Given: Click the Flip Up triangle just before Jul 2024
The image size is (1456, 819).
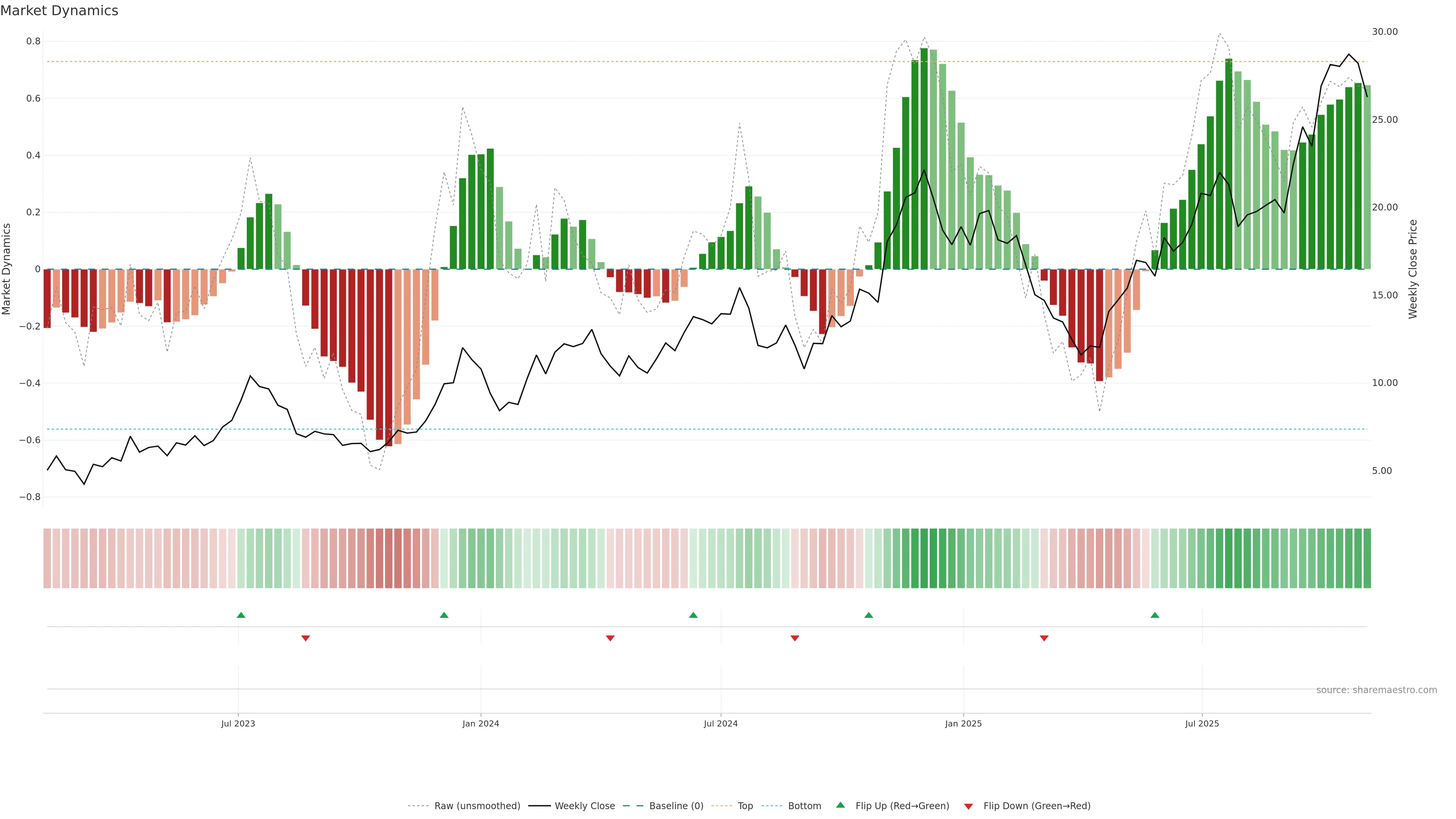Looking at the screenshot, I should click(693, 615).
